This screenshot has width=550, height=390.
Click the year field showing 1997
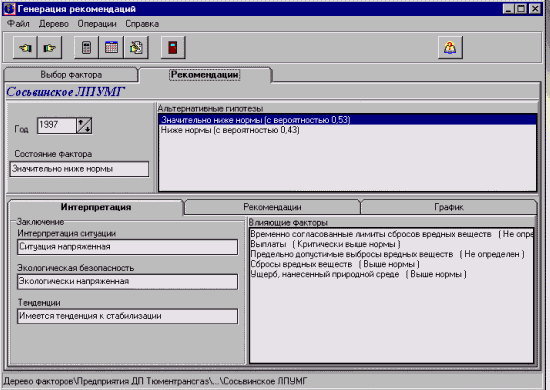coord(56,125)
